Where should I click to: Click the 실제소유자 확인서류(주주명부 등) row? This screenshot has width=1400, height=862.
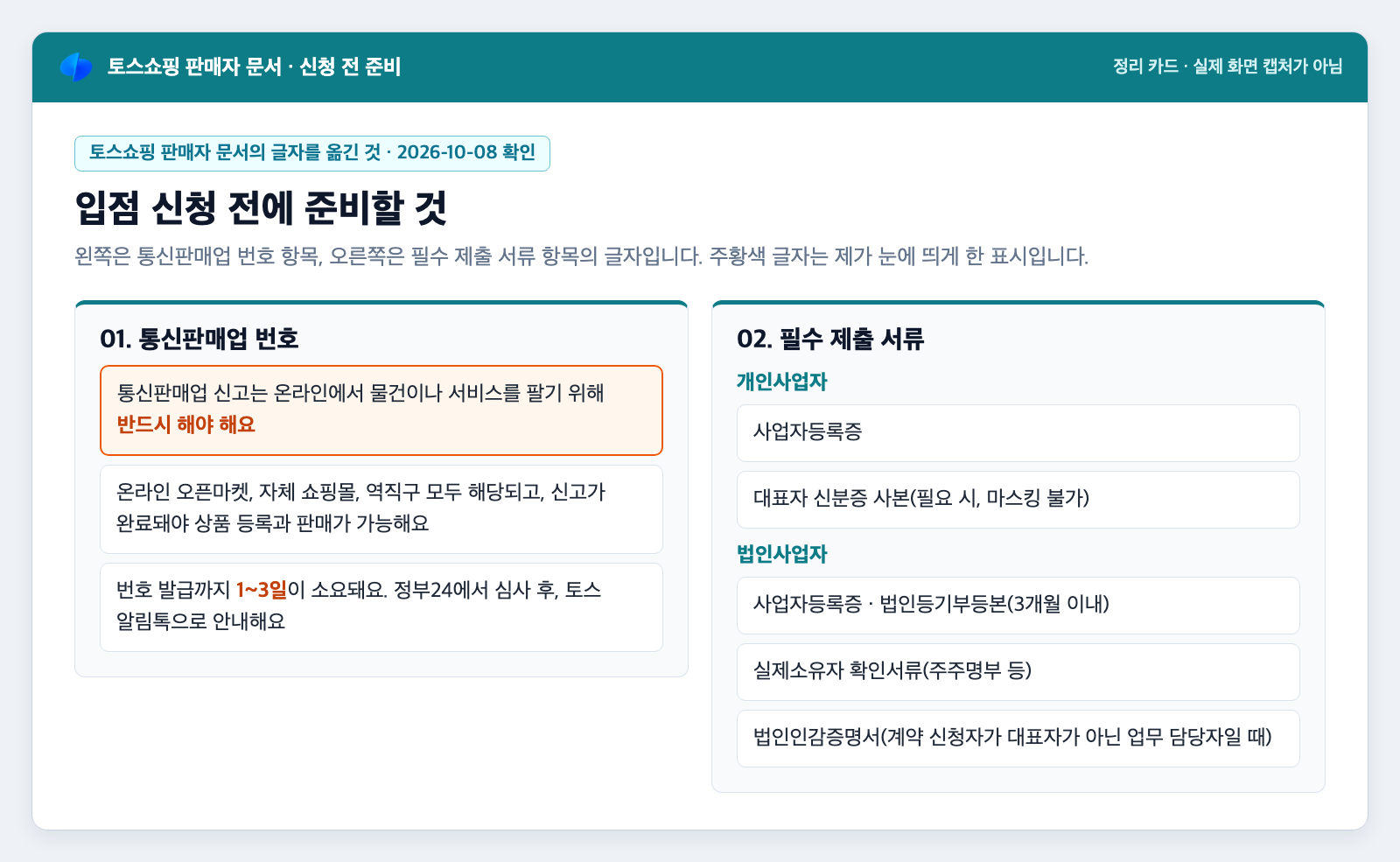pyautogui.click(x=1018, y=672)
